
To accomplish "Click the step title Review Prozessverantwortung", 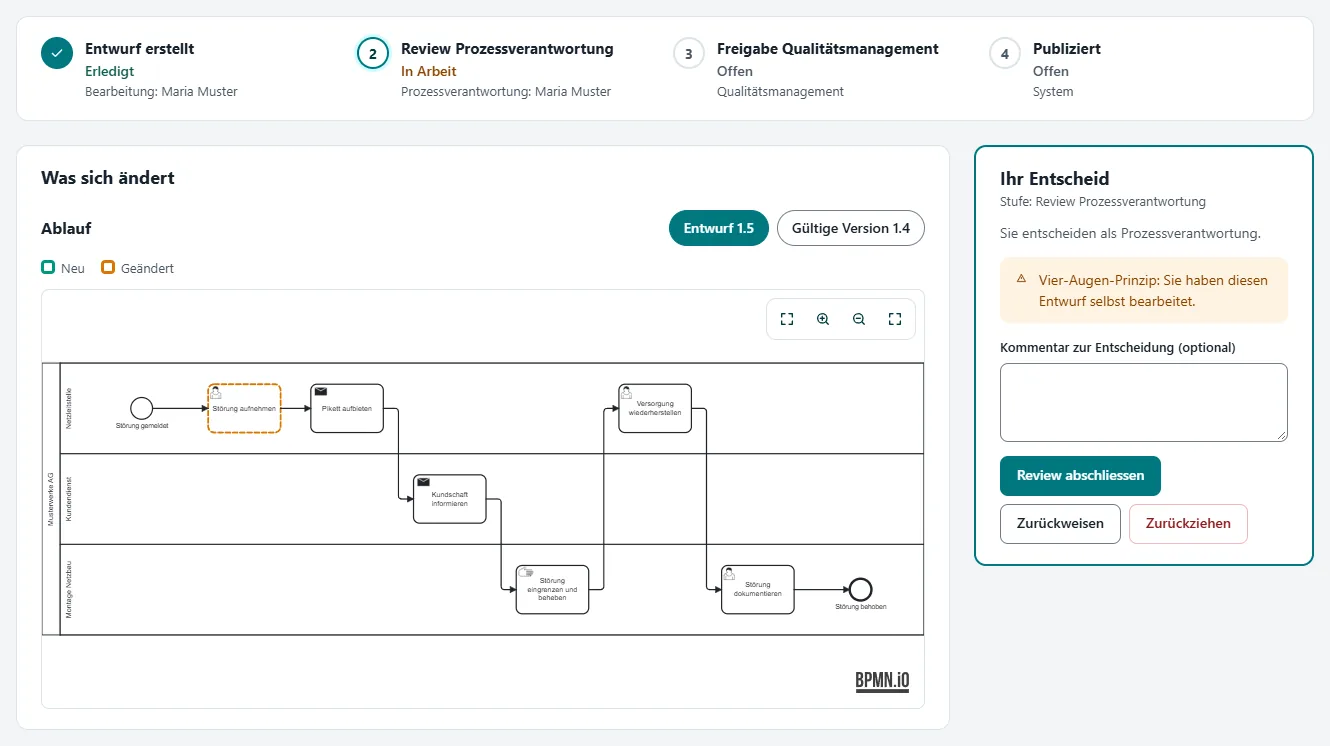I will [507, 48].
